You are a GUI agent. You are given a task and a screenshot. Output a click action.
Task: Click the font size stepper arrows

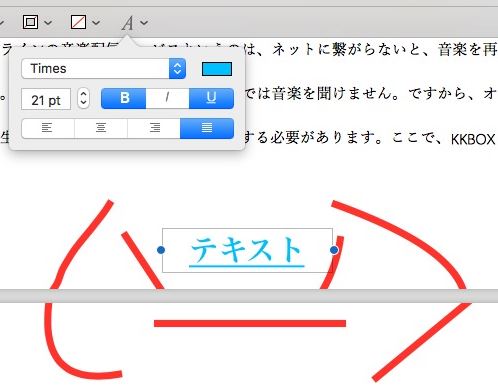coord(83,98)
